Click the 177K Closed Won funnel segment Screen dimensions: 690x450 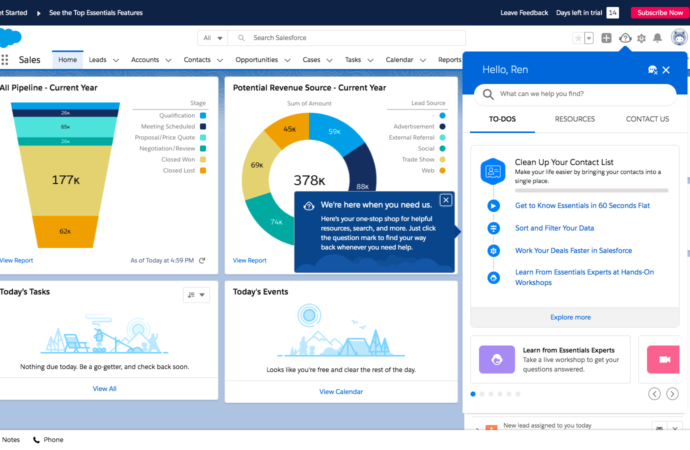click(66, 181)
